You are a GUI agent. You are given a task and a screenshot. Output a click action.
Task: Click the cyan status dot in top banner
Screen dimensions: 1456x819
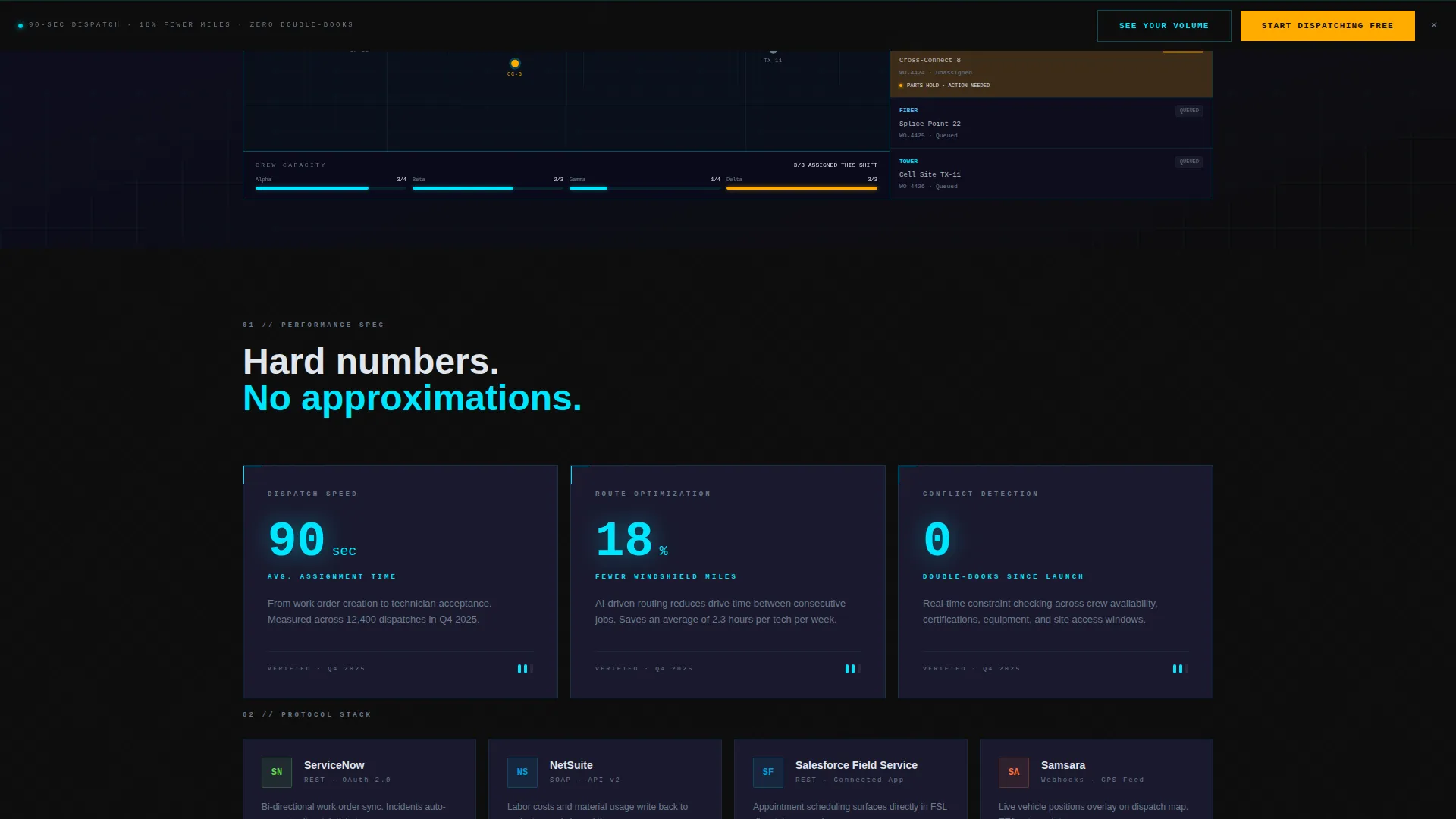20,25
